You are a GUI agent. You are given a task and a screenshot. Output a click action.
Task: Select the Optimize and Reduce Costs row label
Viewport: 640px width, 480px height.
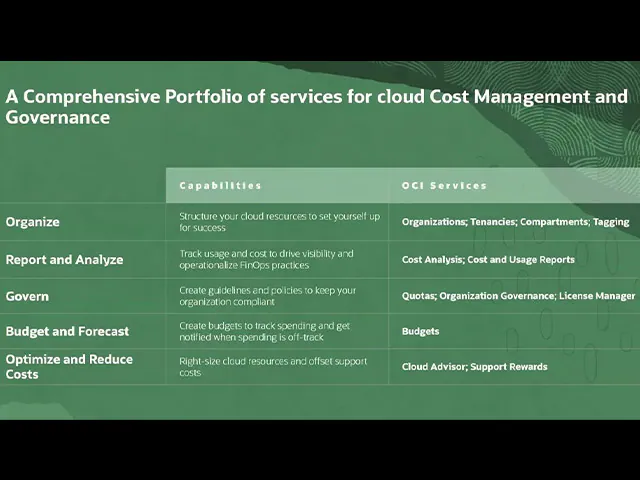coord(69,366)
